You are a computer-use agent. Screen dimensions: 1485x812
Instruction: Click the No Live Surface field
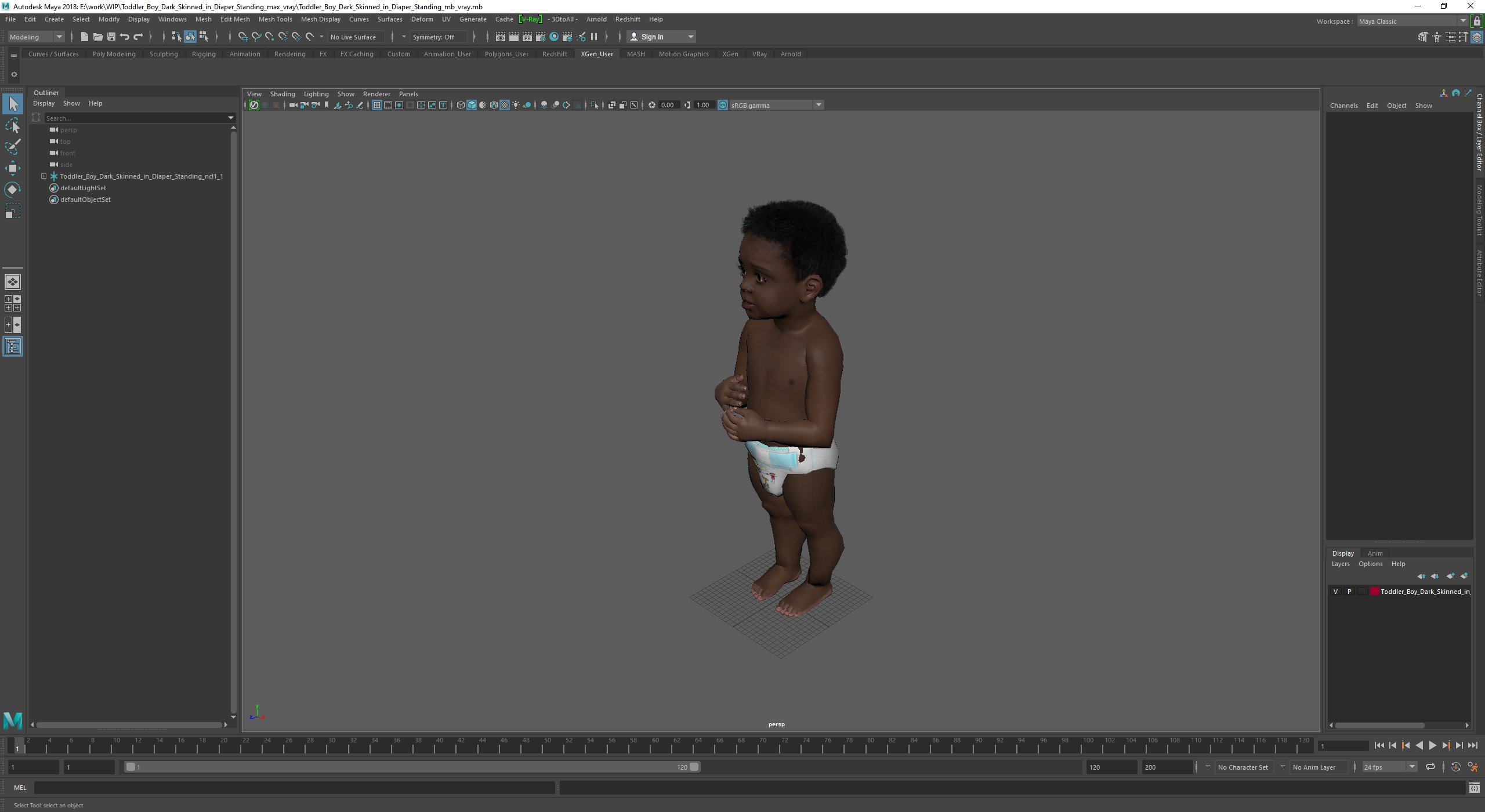coord(355,37)
